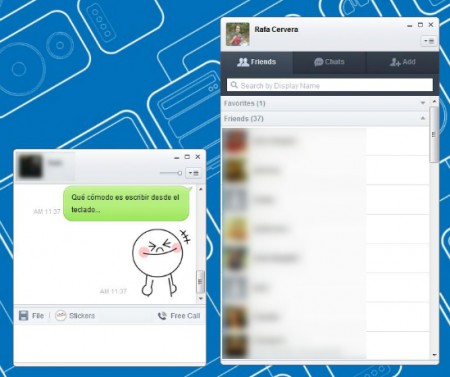Screen dimensions: 450x377
Task: Expand the Favorites (1) section
Action: pos(325,103)
